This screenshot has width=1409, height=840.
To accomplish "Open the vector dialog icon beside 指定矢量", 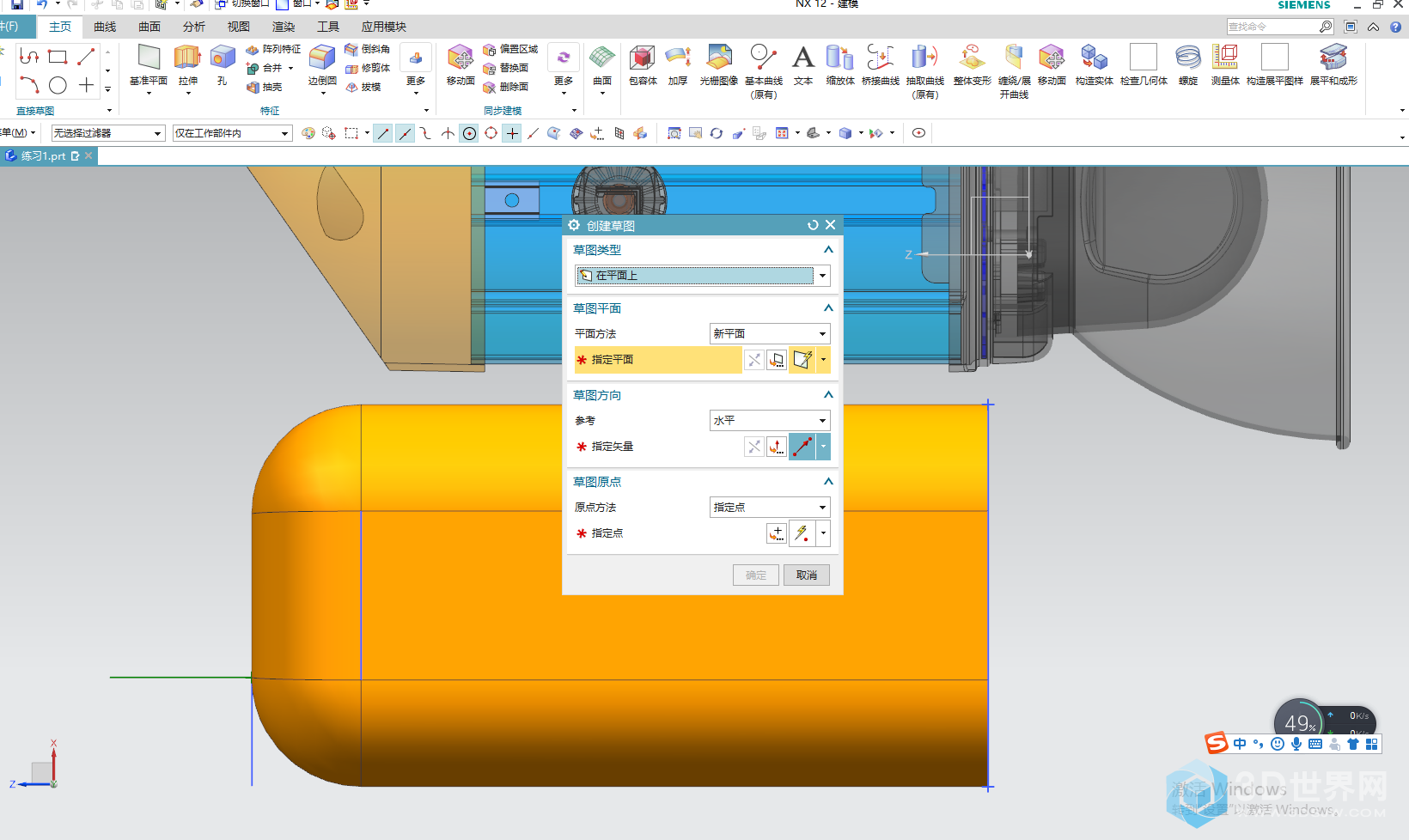I will [x=777, y=447].
